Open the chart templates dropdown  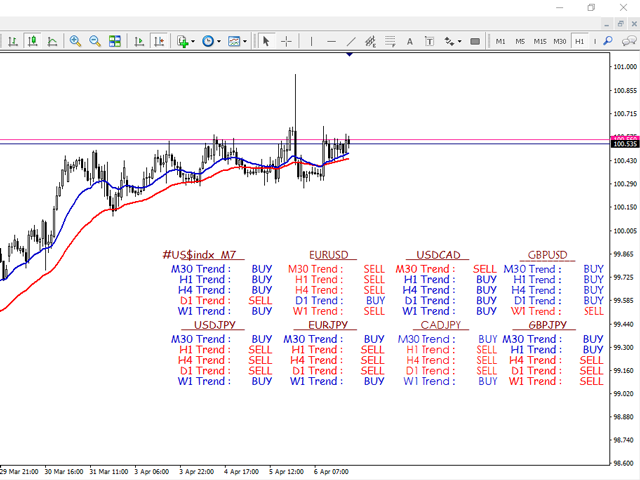click(238, 41)
